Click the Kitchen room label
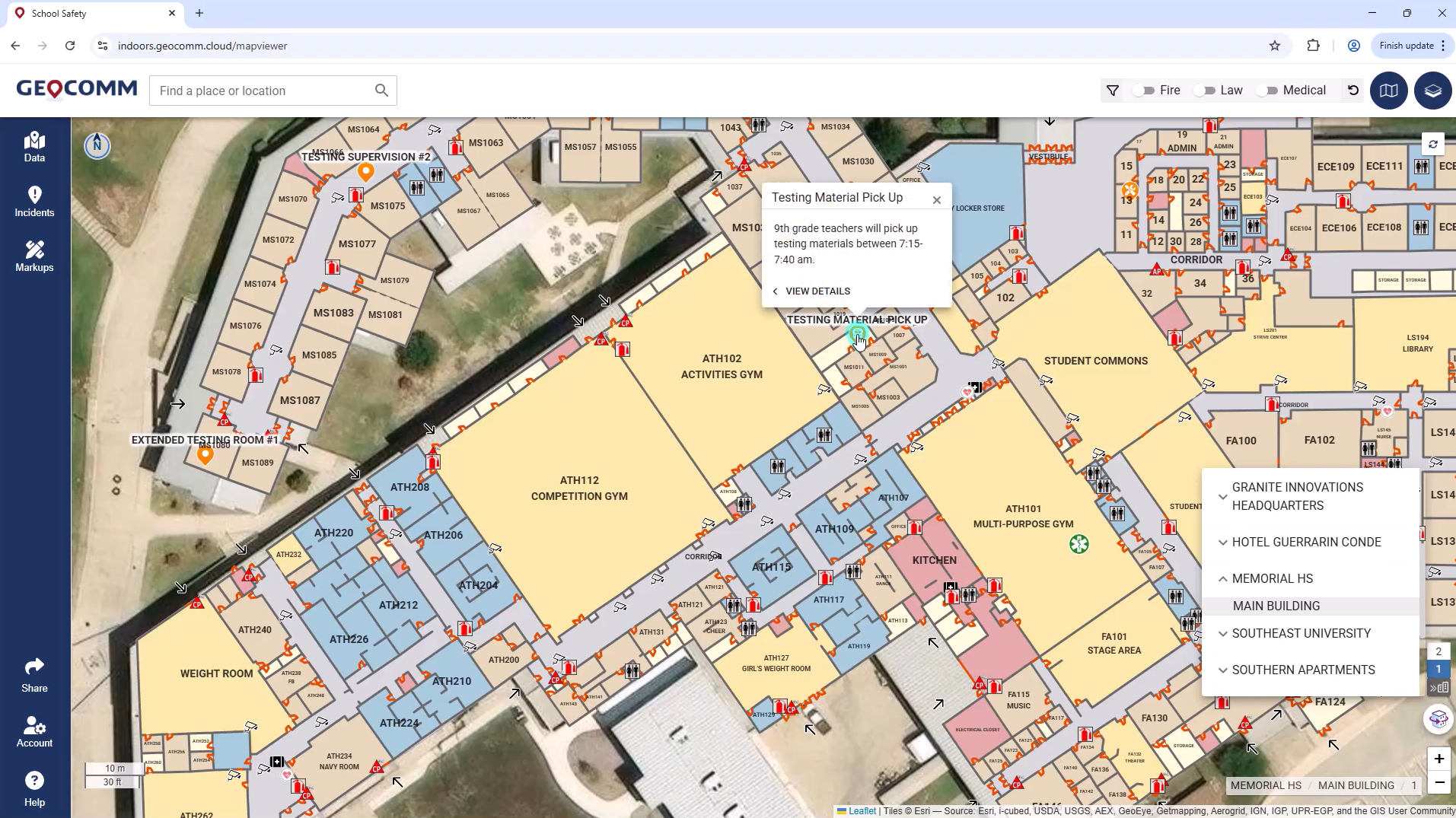 pos(935,560)
